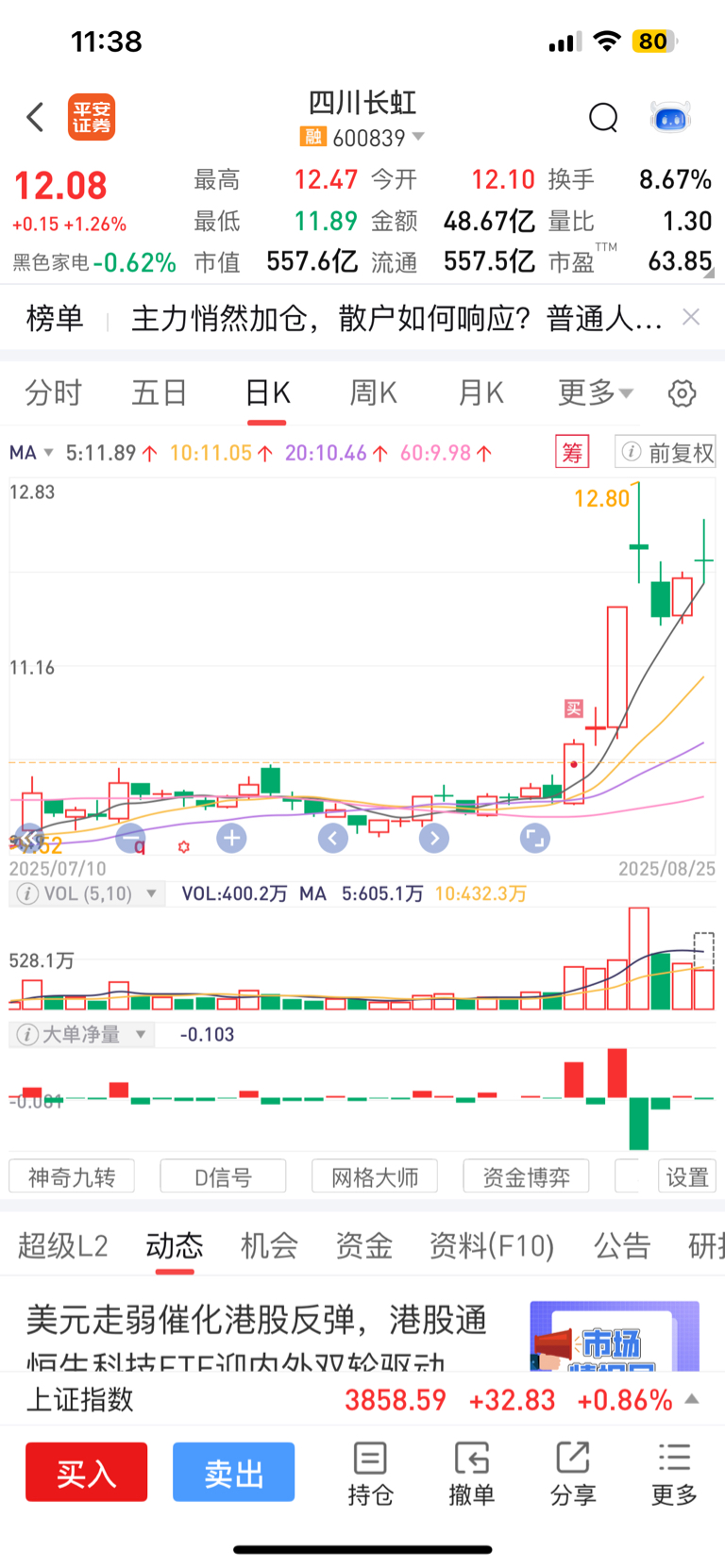Screen dimensions: 725x1568
Task: Select the D信号 indicator button
Action: pyautogui.click(x=223, y=1176)
